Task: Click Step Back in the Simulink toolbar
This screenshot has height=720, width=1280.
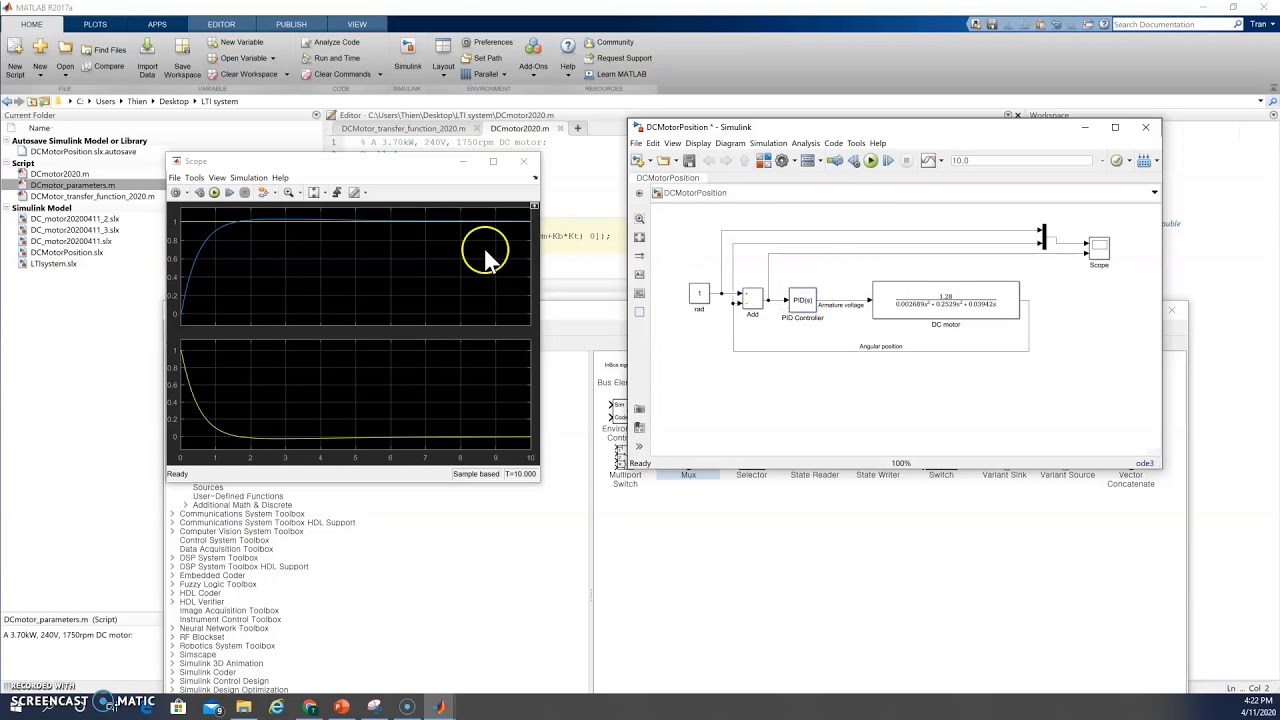Action: (x=853, y=161)
